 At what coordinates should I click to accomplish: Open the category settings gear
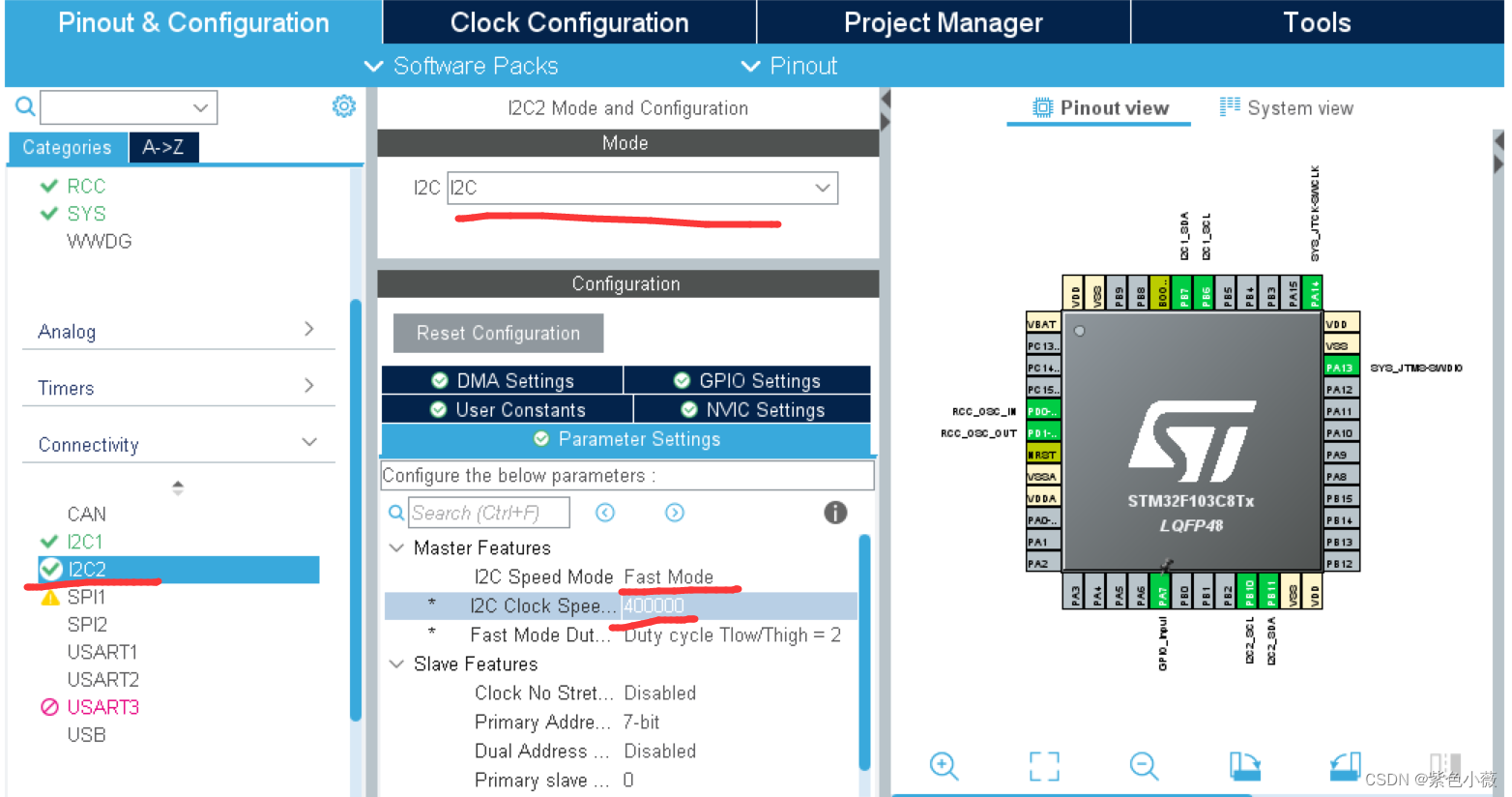(x=344, y=106)
